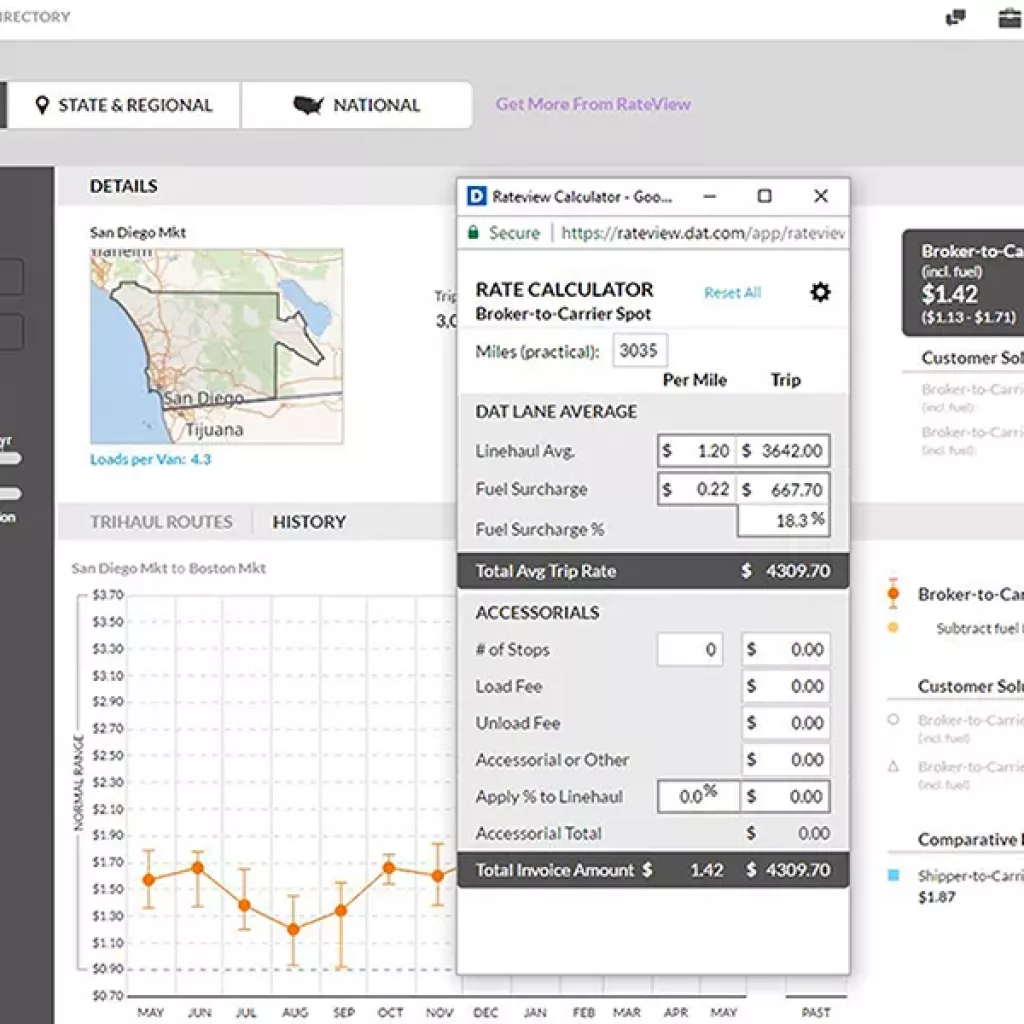Click the DAT favicon in calculator title bar
The width and height of the screenshot is (1024, 1024).
click(x=477, y=196)
